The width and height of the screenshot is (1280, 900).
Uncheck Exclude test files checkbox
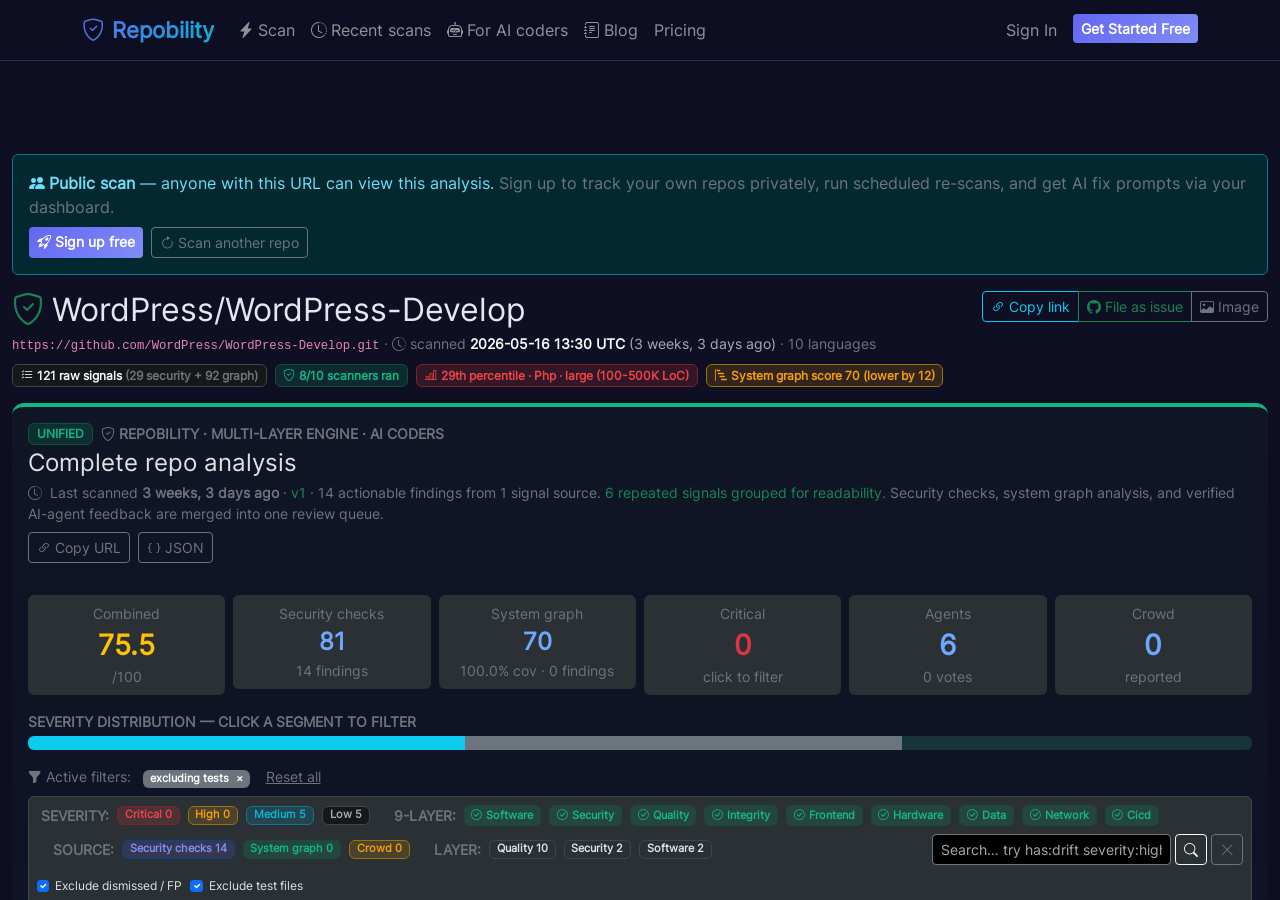[x=196, y=886]
